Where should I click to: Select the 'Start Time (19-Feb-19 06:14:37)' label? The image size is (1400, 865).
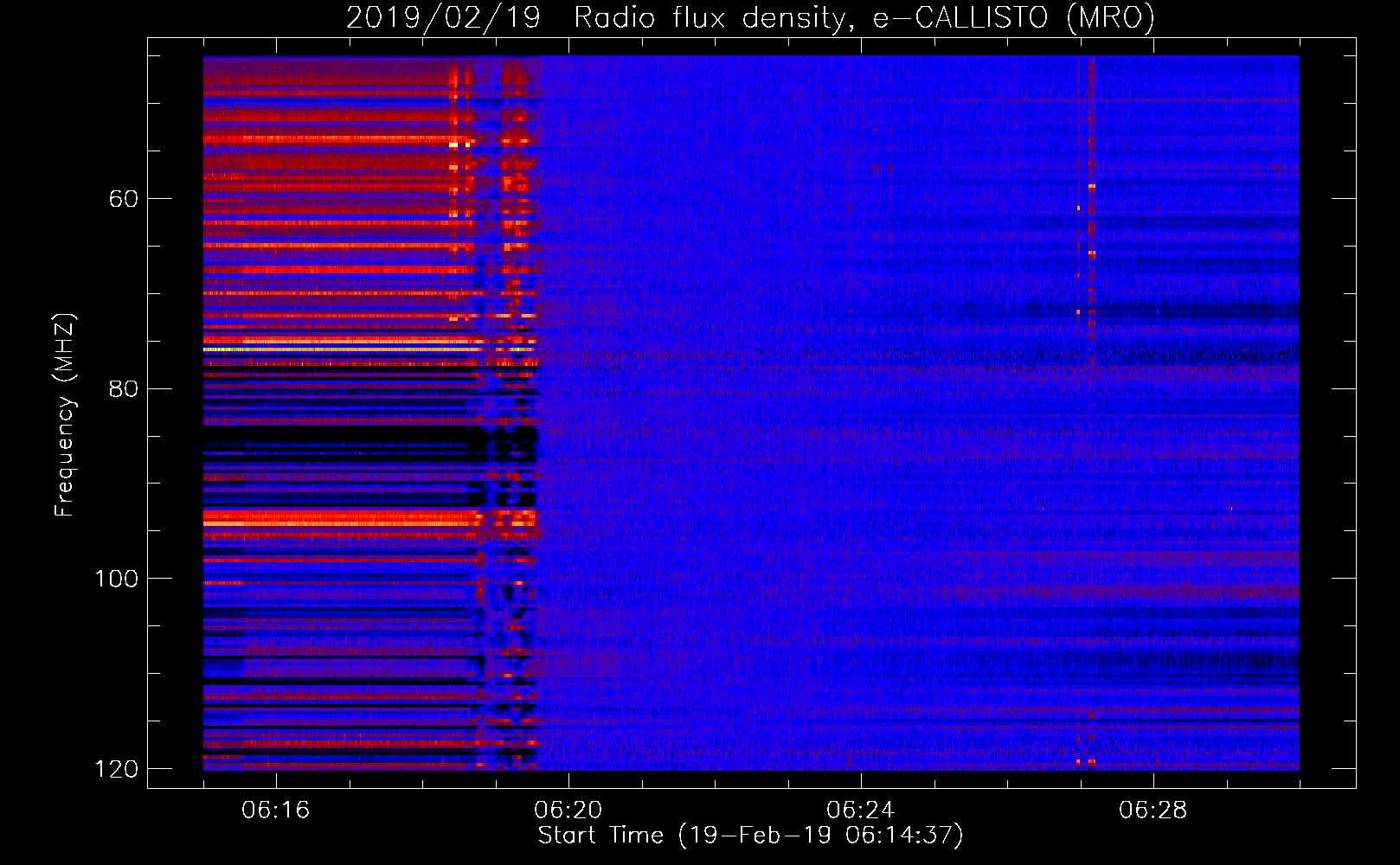[x=750, y=836]
